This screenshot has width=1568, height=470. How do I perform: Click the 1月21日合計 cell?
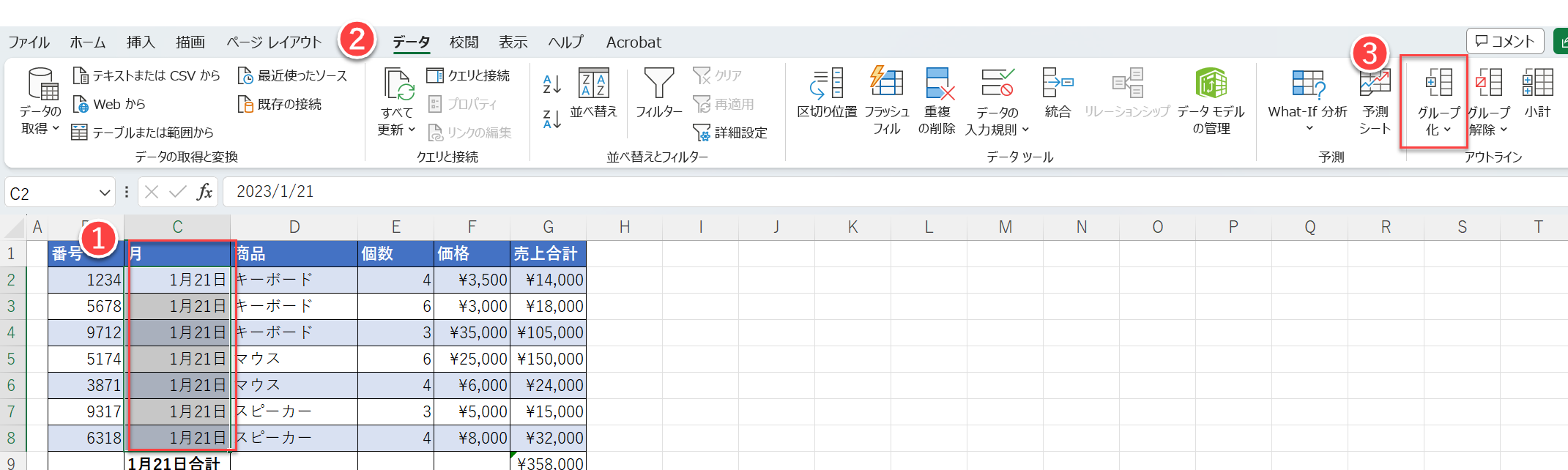click(177, 462)
